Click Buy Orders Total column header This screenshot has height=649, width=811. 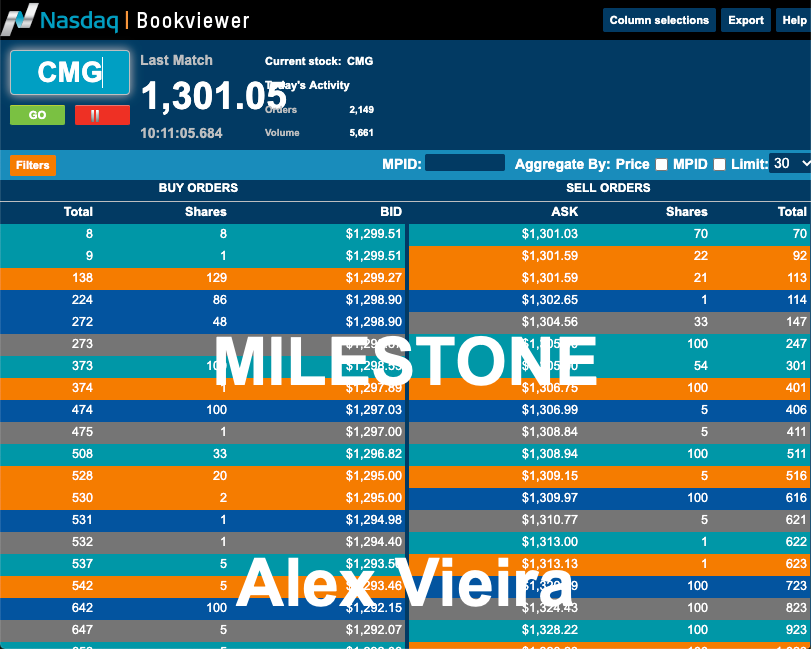tap(78, 212)
